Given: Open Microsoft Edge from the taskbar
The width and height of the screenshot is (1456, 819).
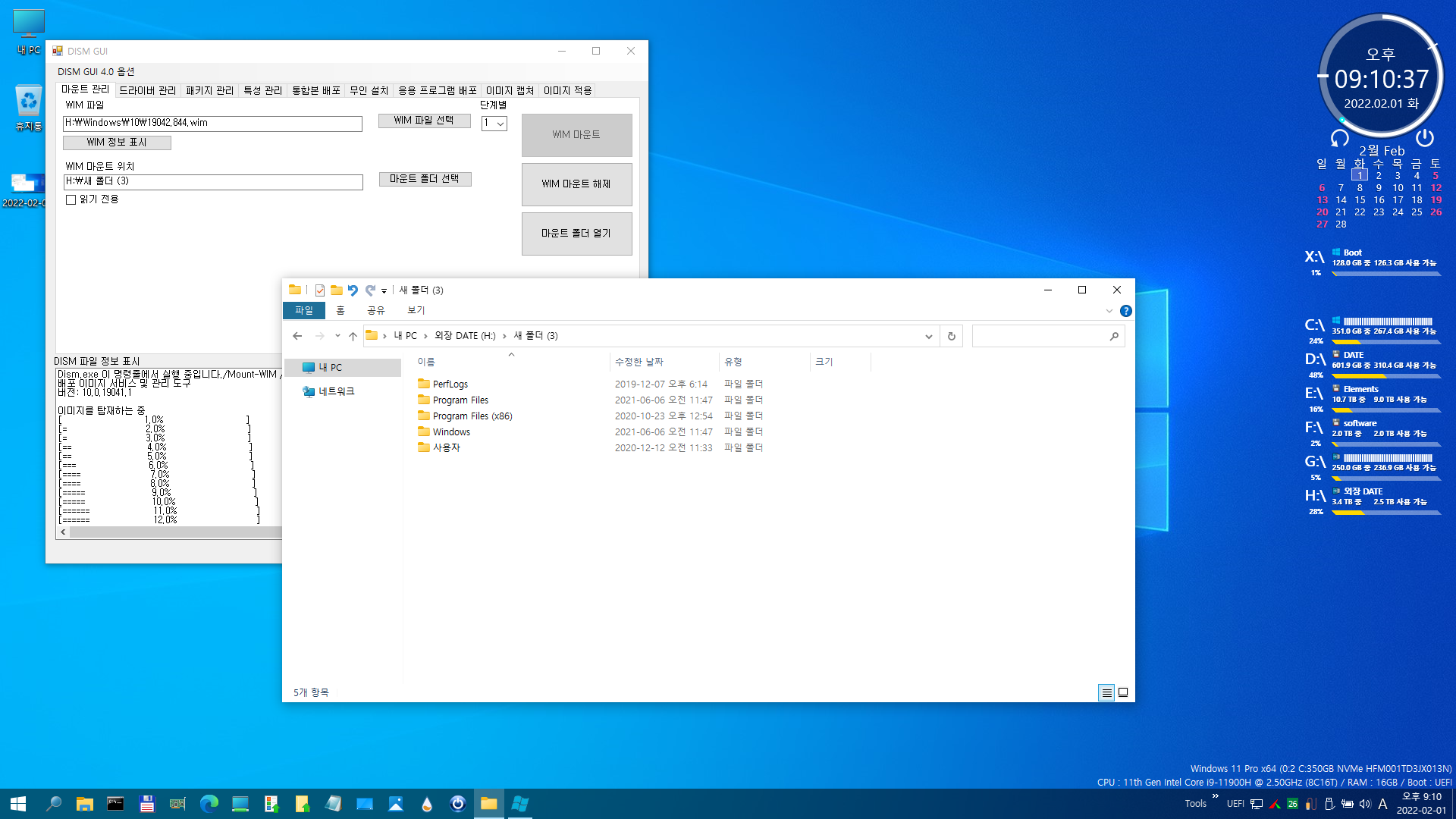Looking at the screenshot, I should point(209,804).
